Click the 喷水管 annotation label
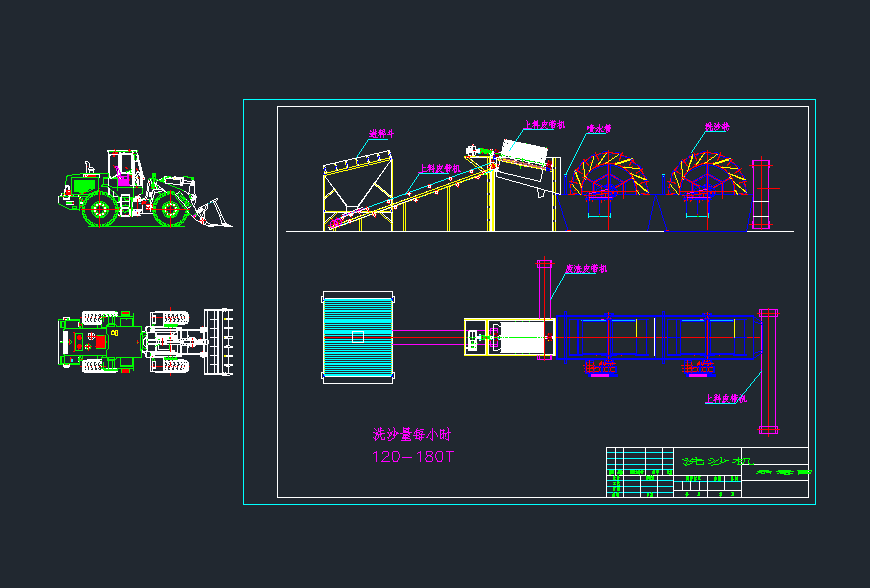The image size is (870, 588). 598,128
